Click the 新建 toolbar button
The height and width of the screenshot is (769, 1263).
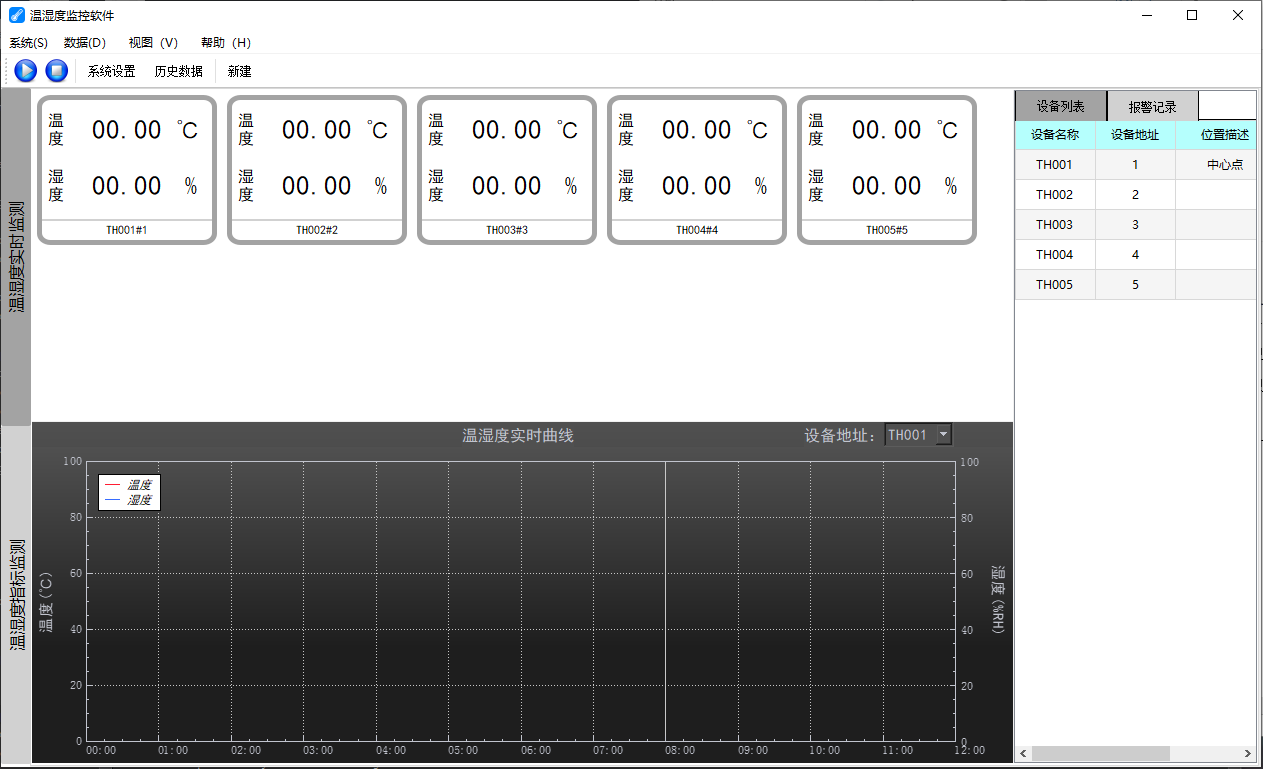pyautogui.click(x=240, y=72)
